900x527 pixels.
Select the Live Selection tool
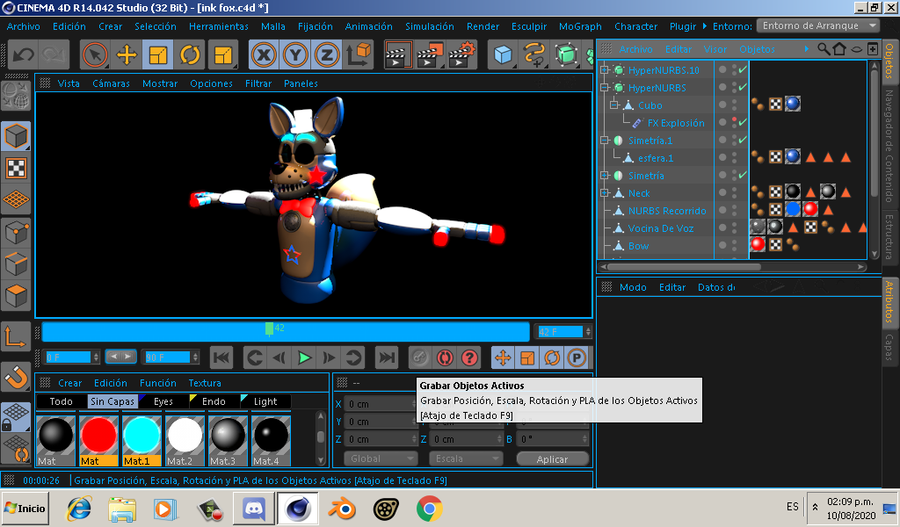pos(95,55)
